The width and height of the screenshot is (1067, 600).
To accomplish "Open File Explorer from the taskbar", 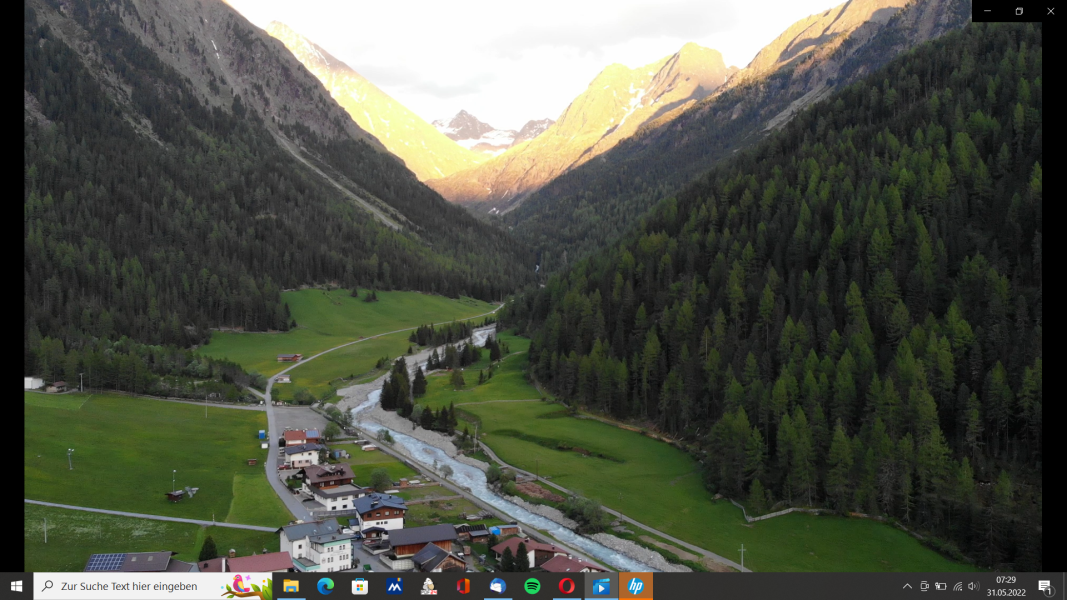I will pyautogui.click(x=291, y=586).
